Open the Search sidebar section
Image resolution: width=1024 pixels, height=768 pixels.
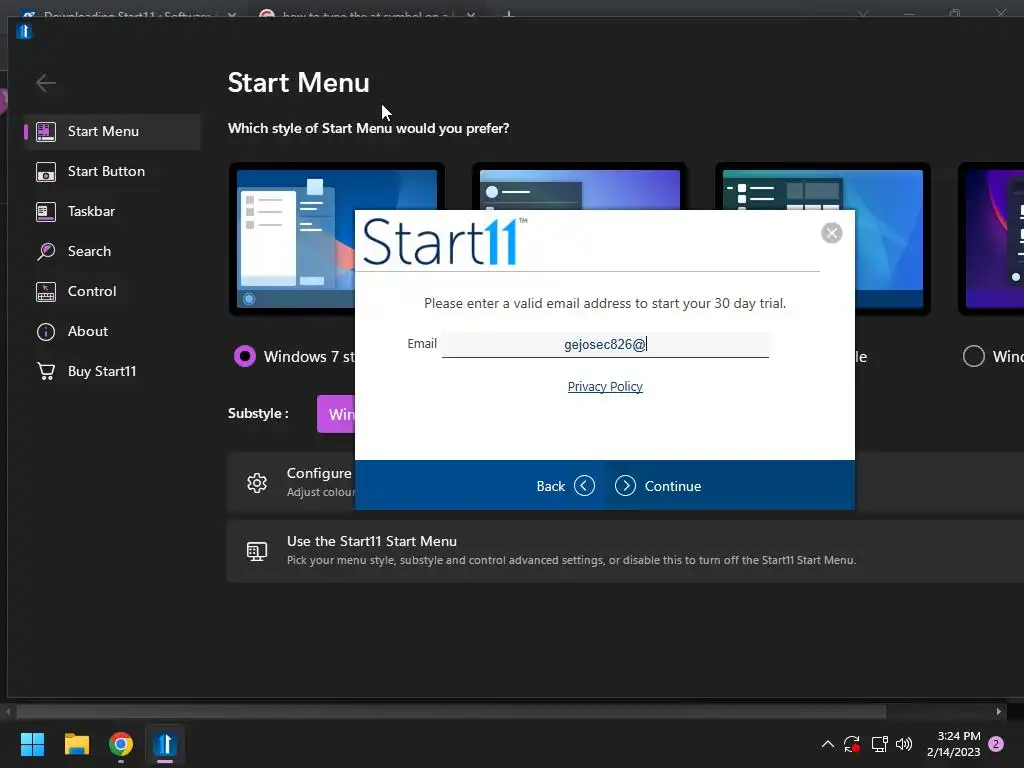[112, 251]
